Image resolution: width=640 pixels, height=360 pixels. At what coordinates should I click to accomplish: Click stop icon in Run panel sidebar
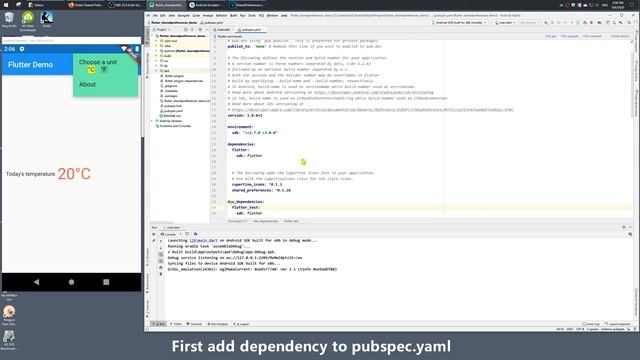[154, 234]
